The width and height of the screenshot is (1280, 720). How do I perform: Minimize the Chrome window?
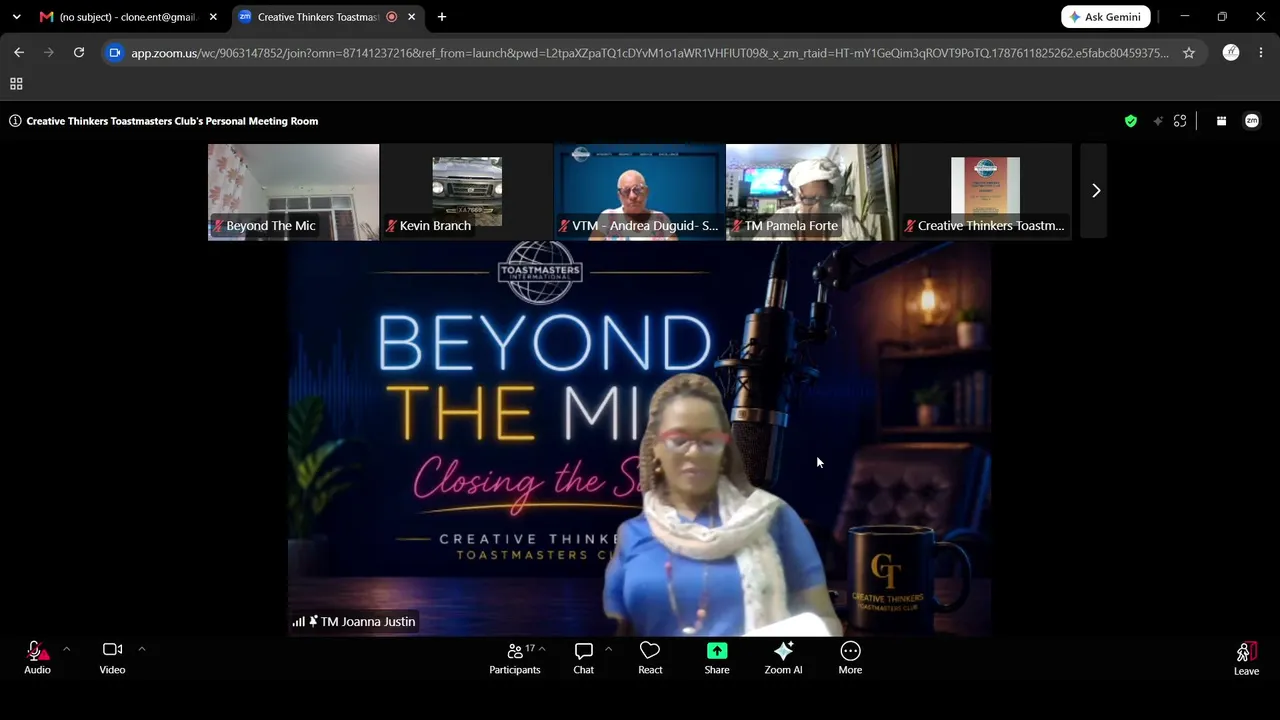(1184, 17)
